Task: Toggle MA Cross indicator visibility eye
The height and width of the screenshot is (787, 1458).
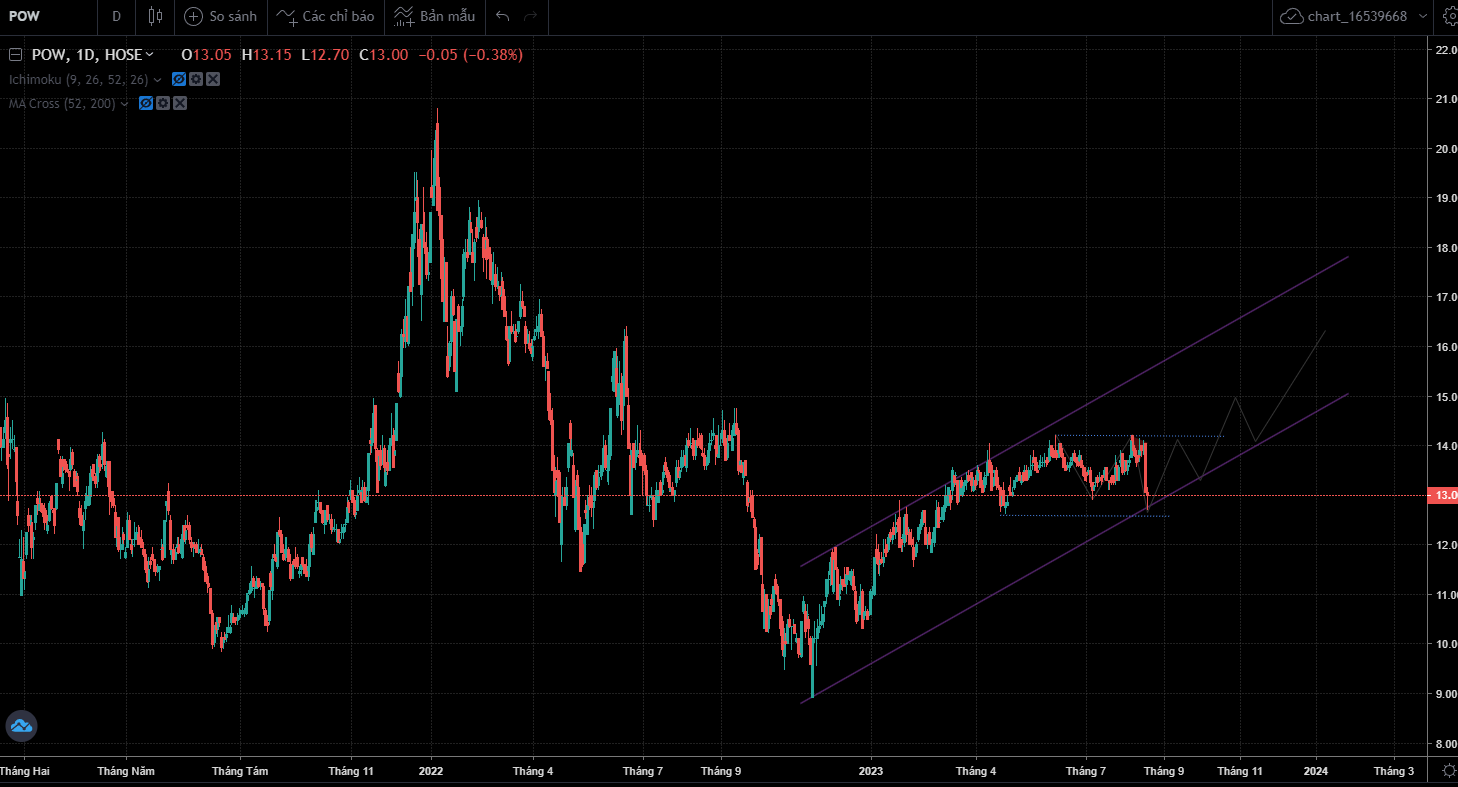Action: 146,103
